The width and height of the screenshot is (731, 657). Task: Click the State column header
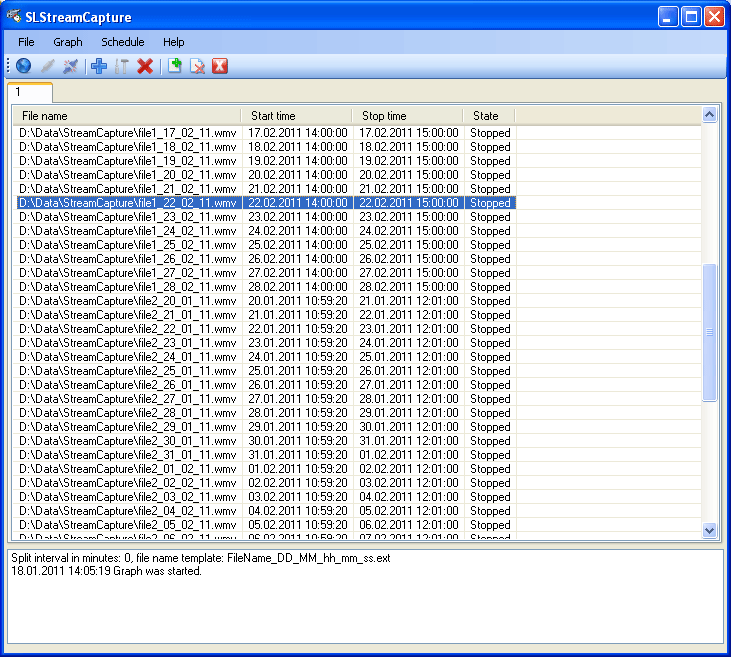(489, 116)
